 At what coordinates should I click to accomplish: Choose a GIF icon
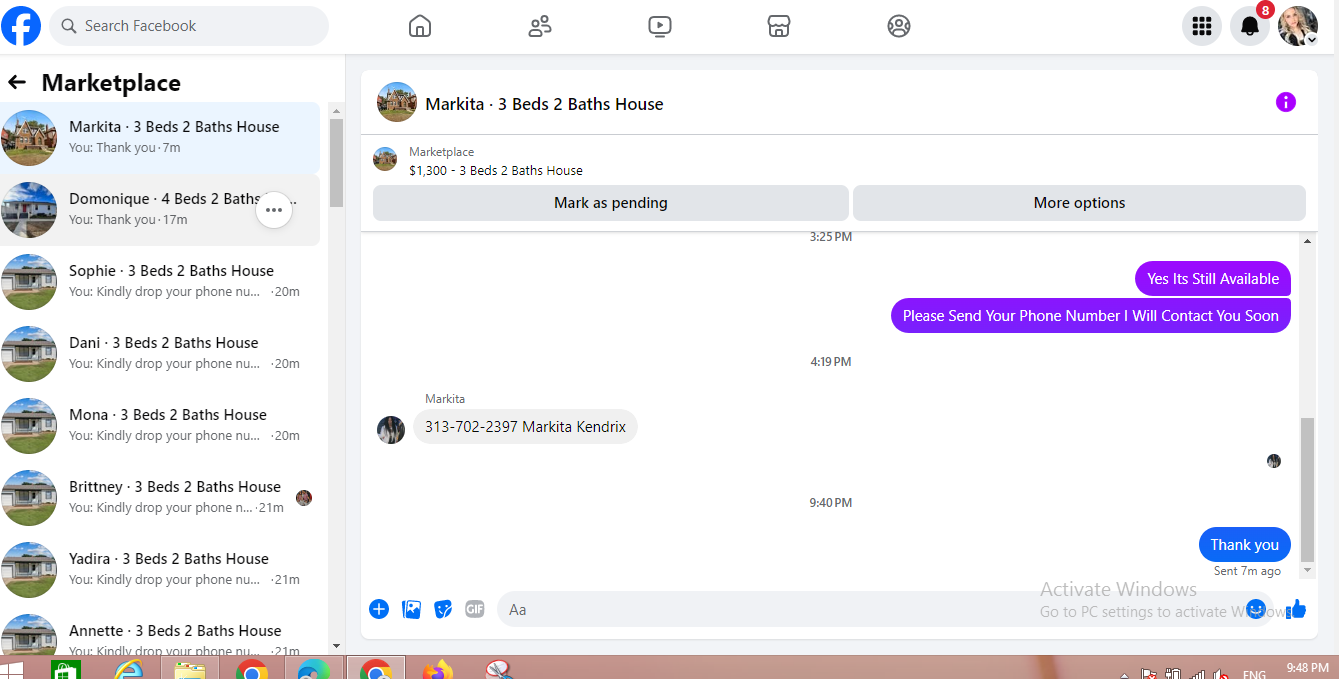[475, 609]
